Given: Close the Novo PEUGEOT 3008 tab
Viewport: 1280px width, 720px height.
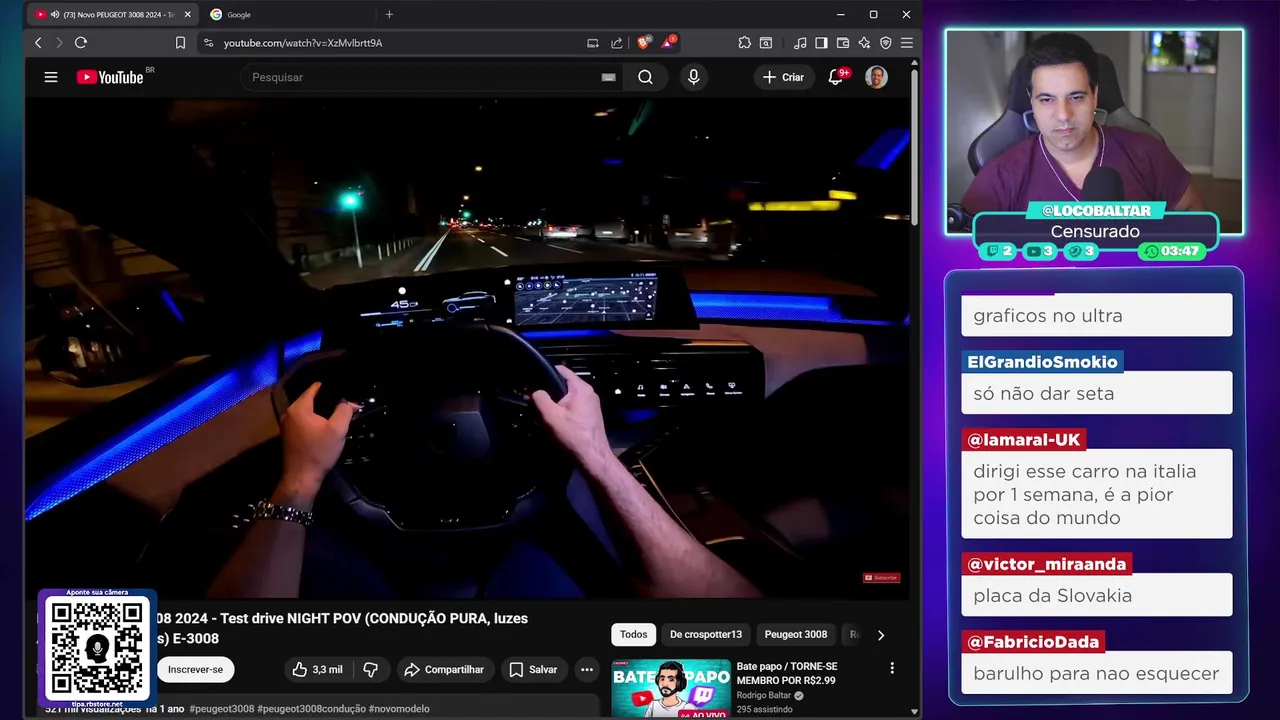Looking at the screenshot, I should pos(187,15).
